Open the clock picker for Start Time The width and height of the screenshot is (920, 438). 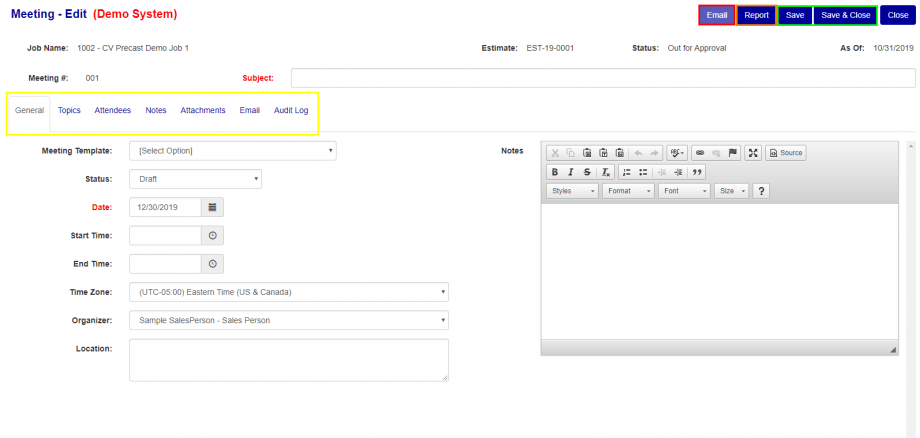(x=212, y=235)
